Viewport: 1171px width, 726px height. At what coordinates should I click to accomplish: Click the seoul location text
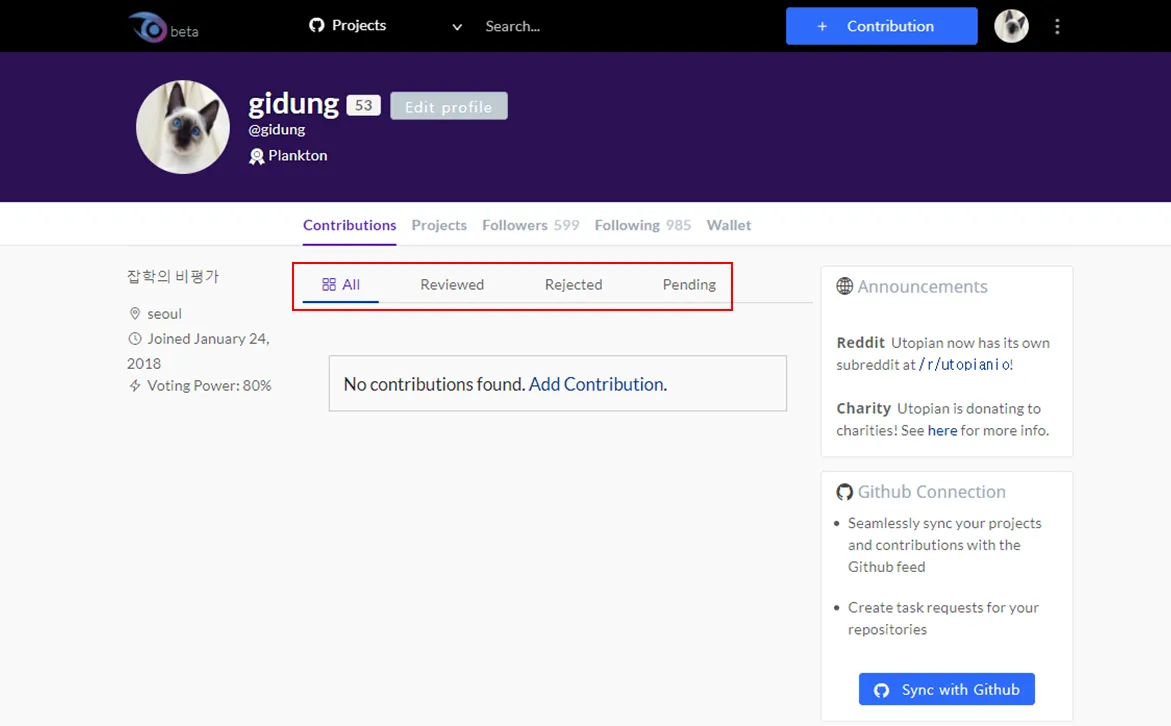pos(164,314)
